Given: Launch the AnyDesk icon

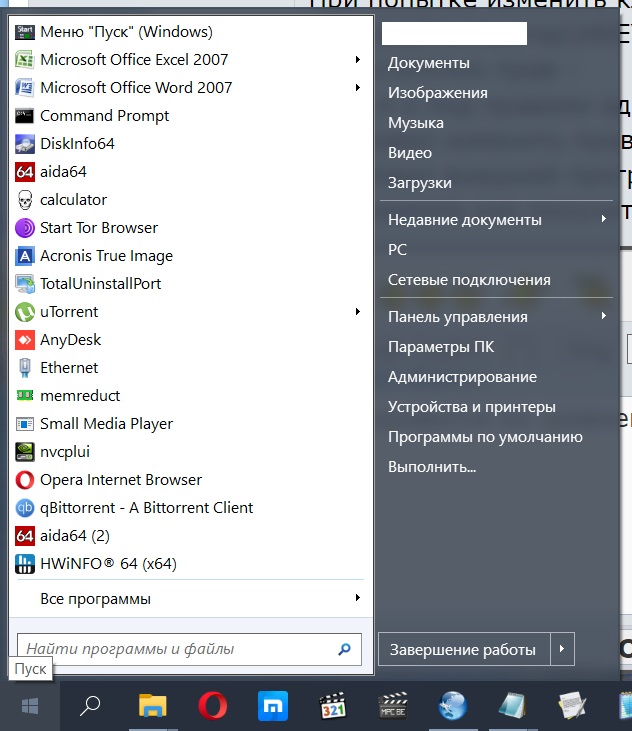Looking at the screenshot, I should 25,340.
